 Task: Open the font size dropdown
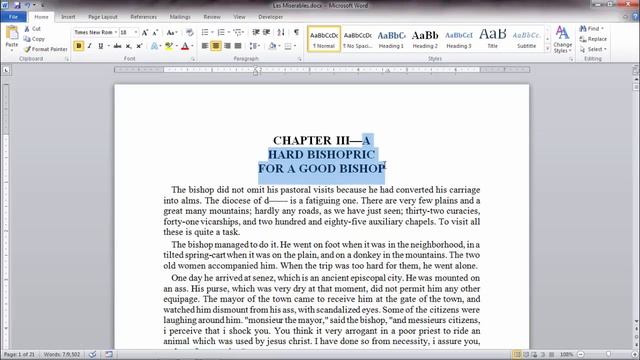136,32
